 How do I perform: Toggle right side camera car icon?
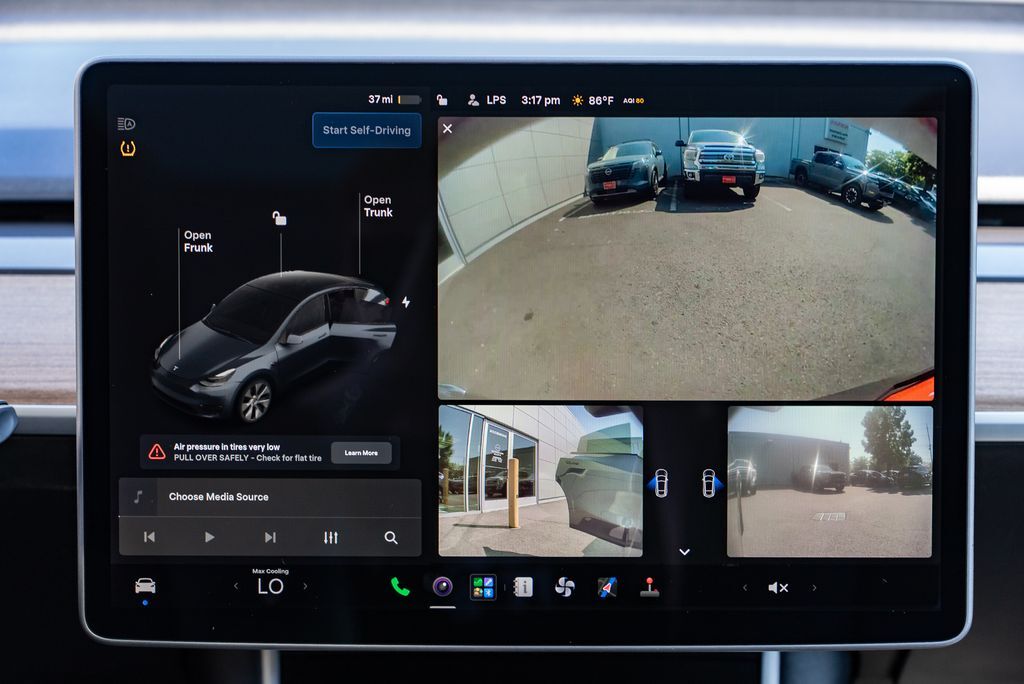710,483
